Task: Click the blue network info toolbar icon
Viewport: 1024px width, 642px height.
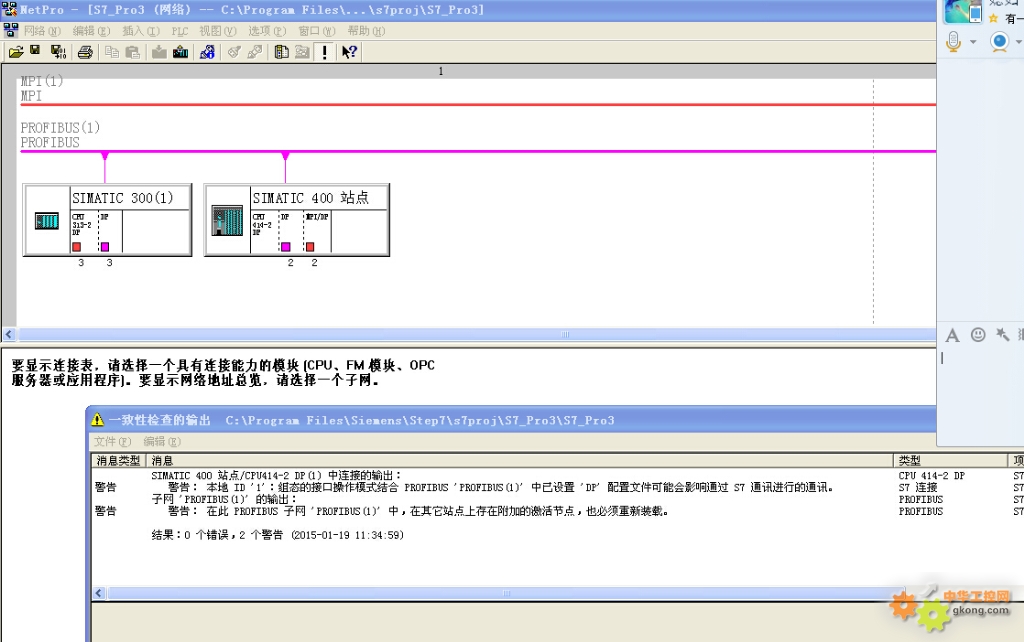Action: [207, 52]
